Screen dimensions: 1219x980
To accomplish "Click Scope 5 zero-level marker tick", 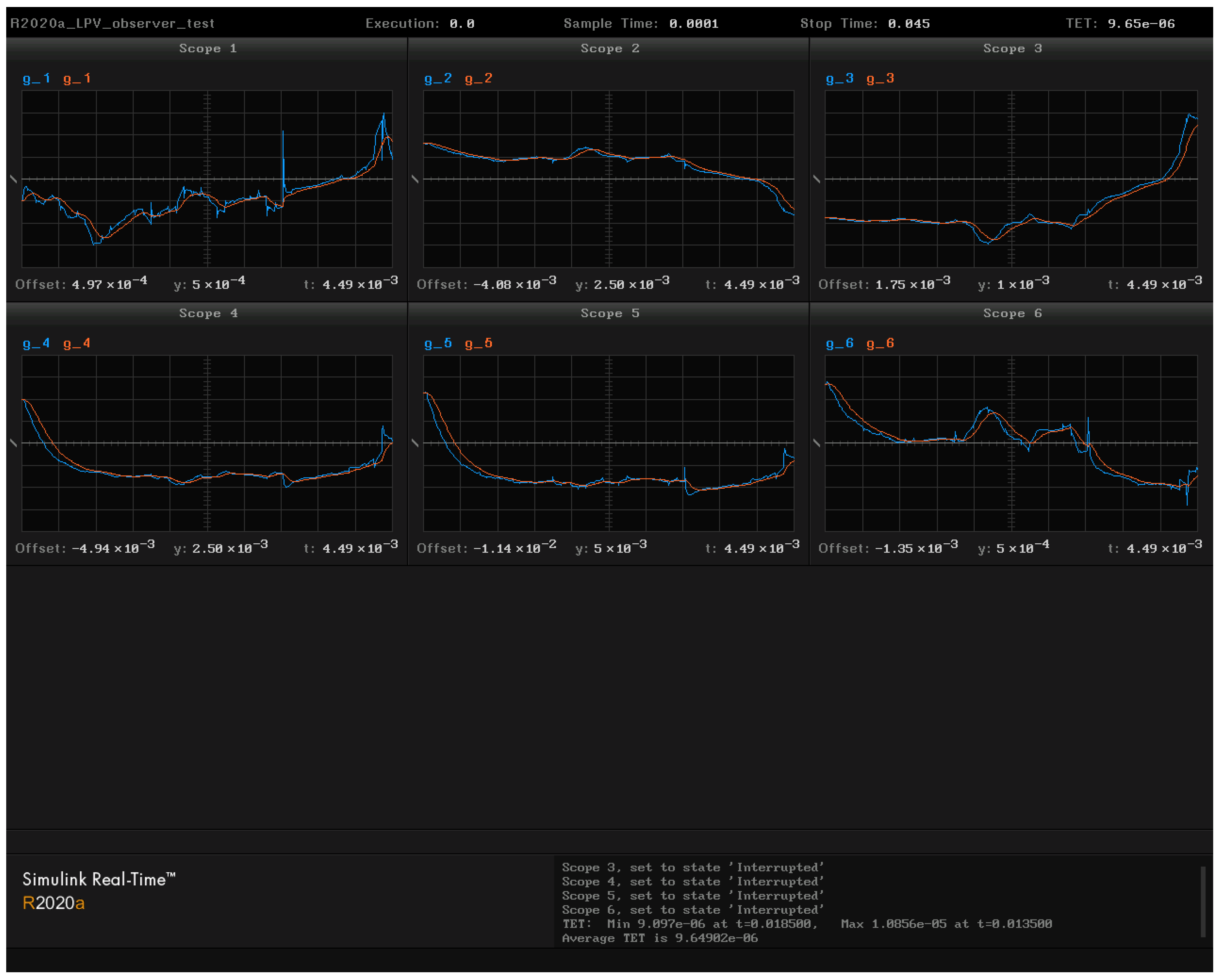I will pyautogui.click(x=415, y=443).
